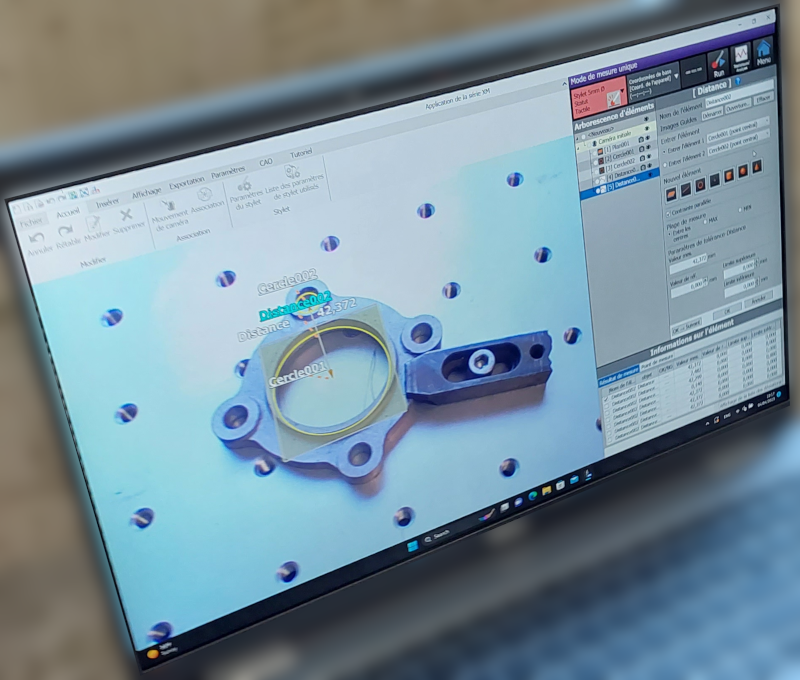
Task: Select the point new element icon
Action: tap(715, 180)
